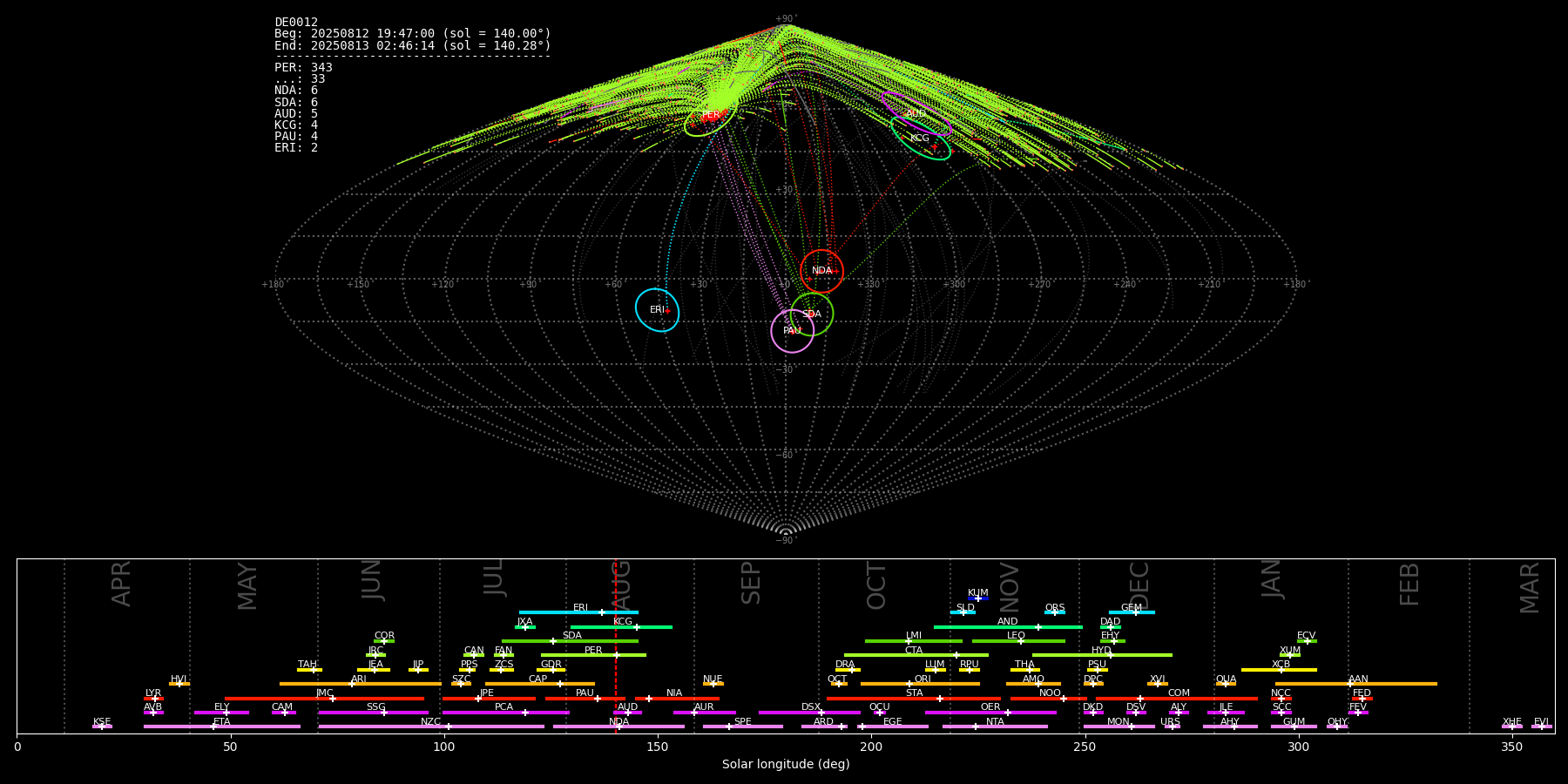
Task: Click the MAR month label
Action: tap(1530, 588)
